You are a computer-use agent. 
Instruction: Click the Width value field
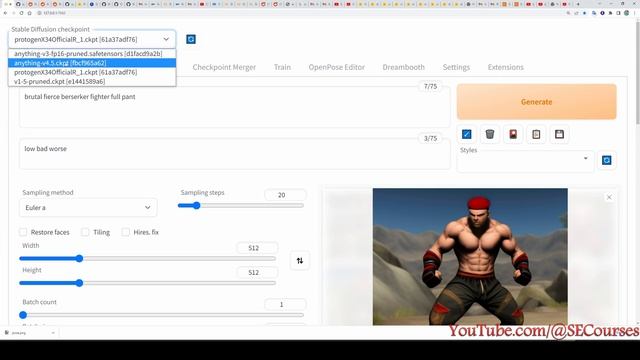click(257, 248)
